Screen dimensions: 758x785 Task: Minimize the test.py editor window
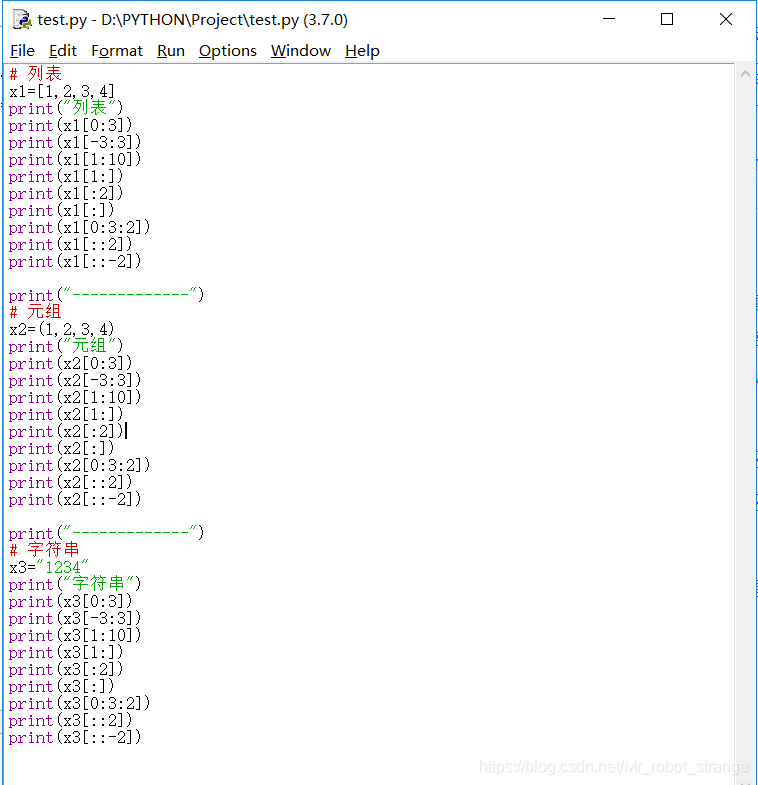[609, 19]
